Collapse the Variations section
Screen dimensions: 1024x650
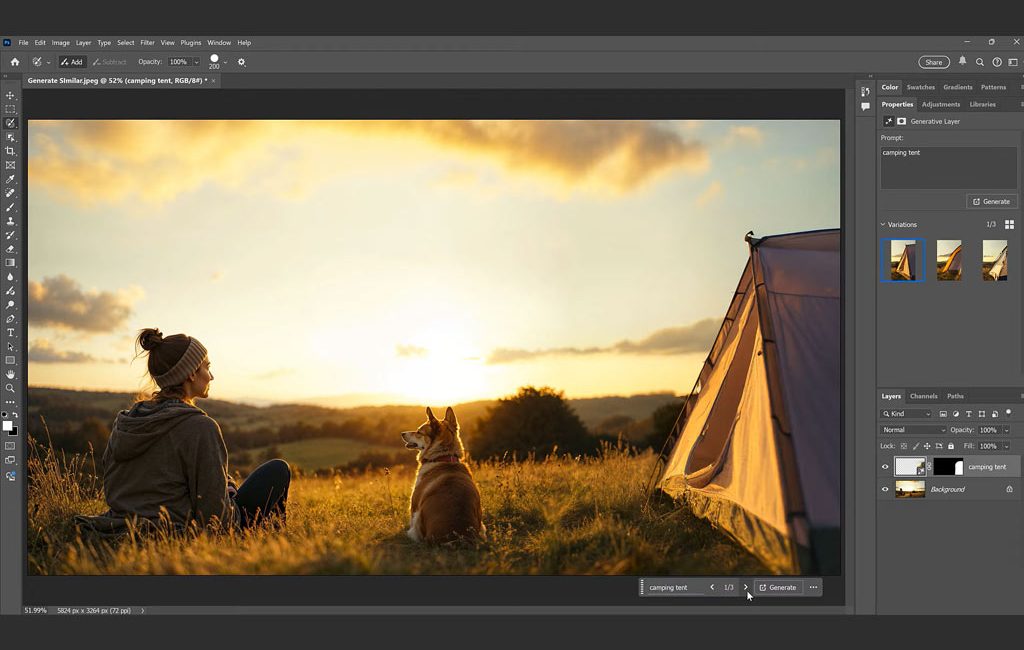[883, 225]
